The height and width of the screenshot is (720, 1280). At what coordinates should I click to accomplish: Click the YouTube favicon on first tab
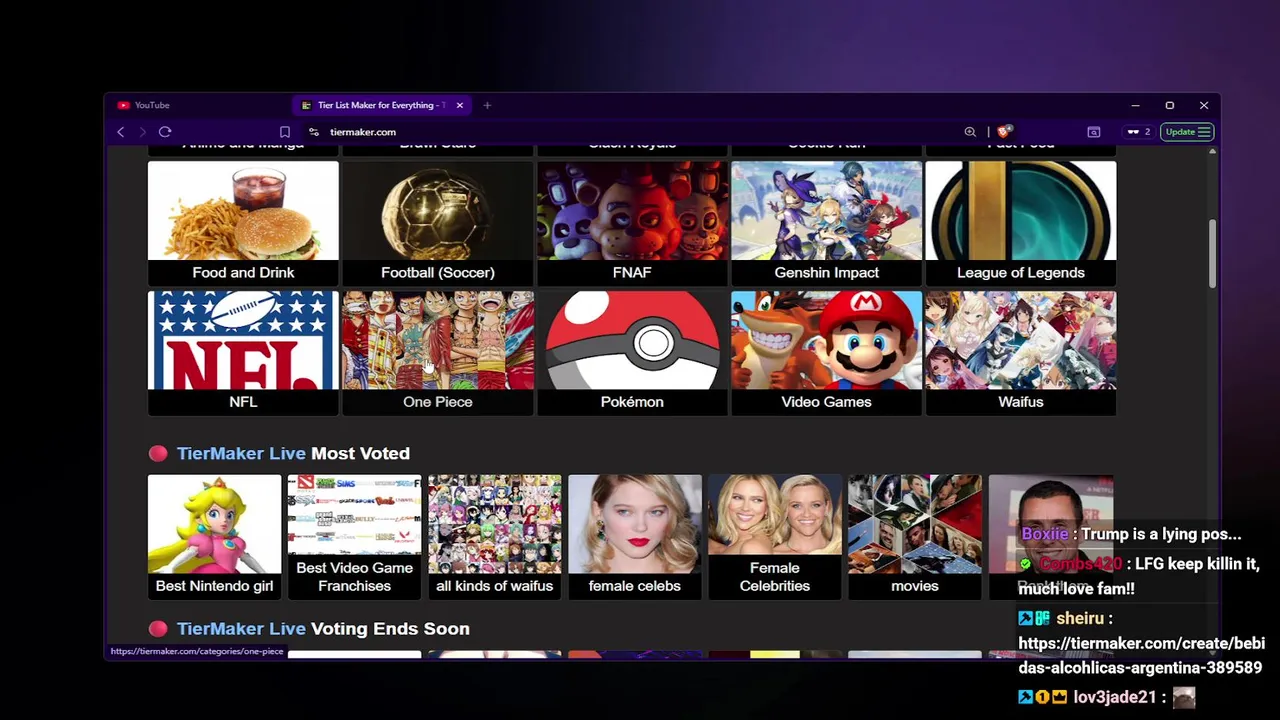click(123, 105)
